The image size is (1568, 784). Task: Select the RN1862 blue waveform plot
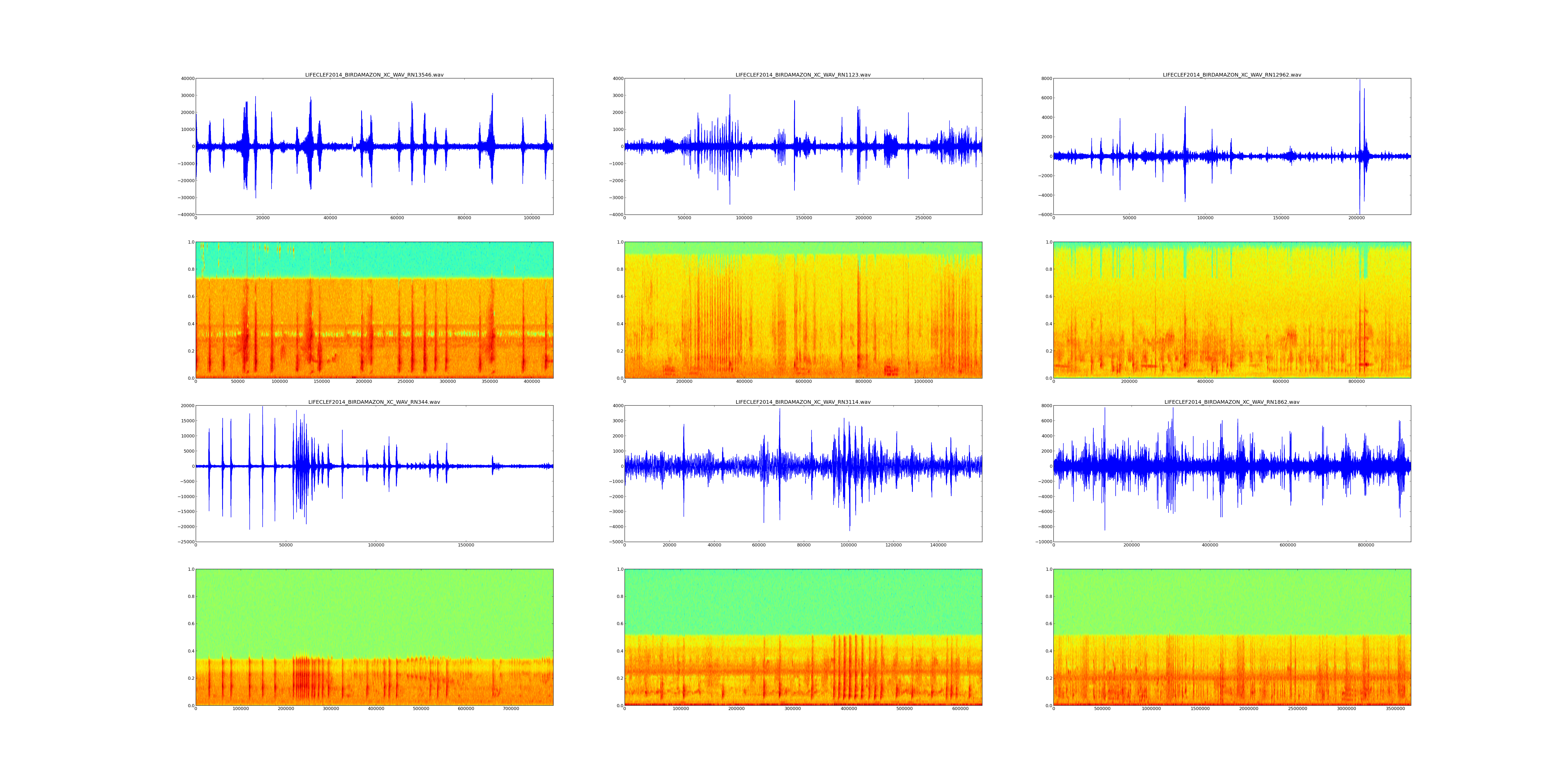click(x=1231, y=473)
